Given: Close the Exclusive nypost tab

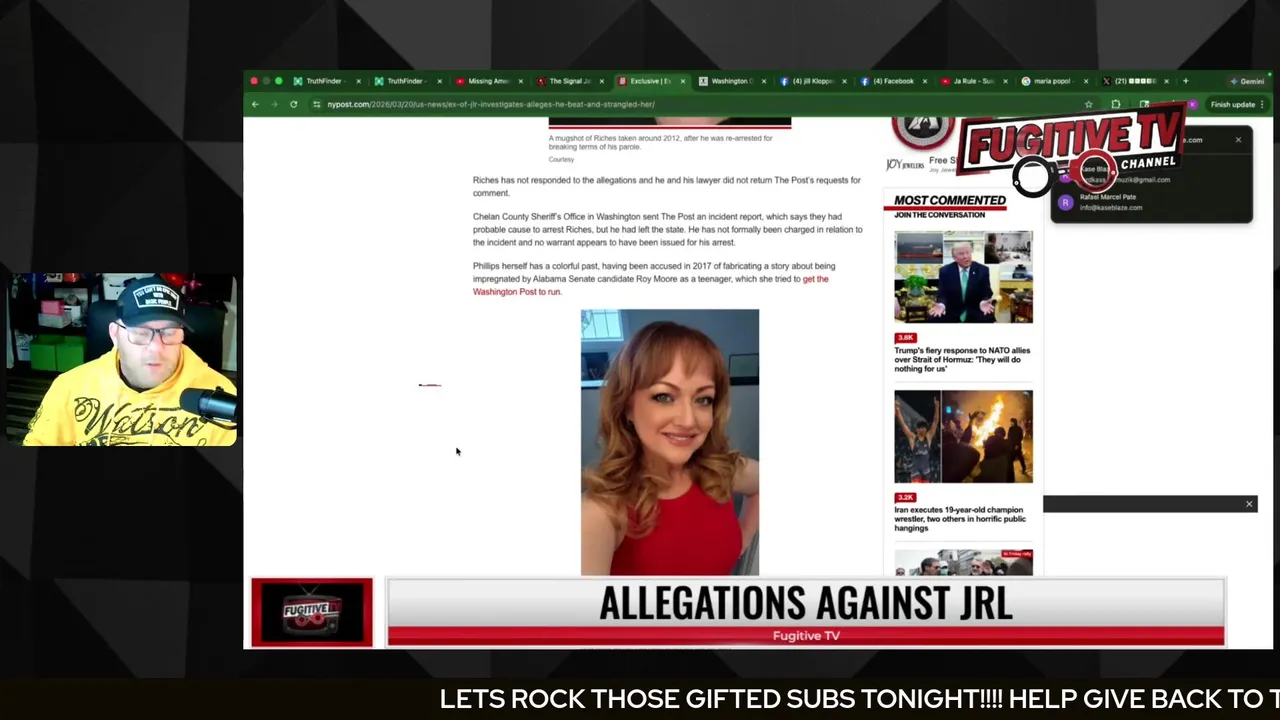Looking at the screenshot, I should tap(682, 81).
